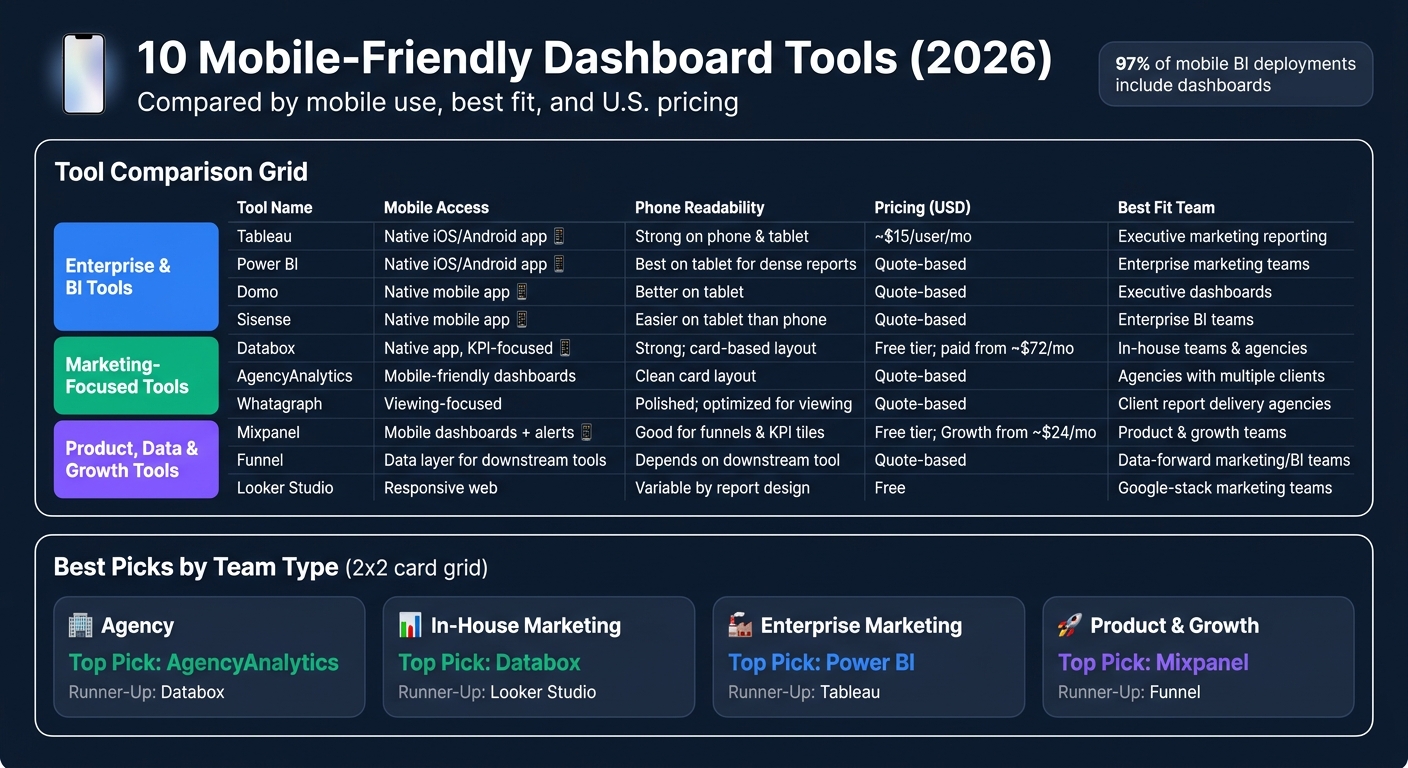Click the Power BI tool name cell
Screen dimensions: 1408x768
coord(267,265)
